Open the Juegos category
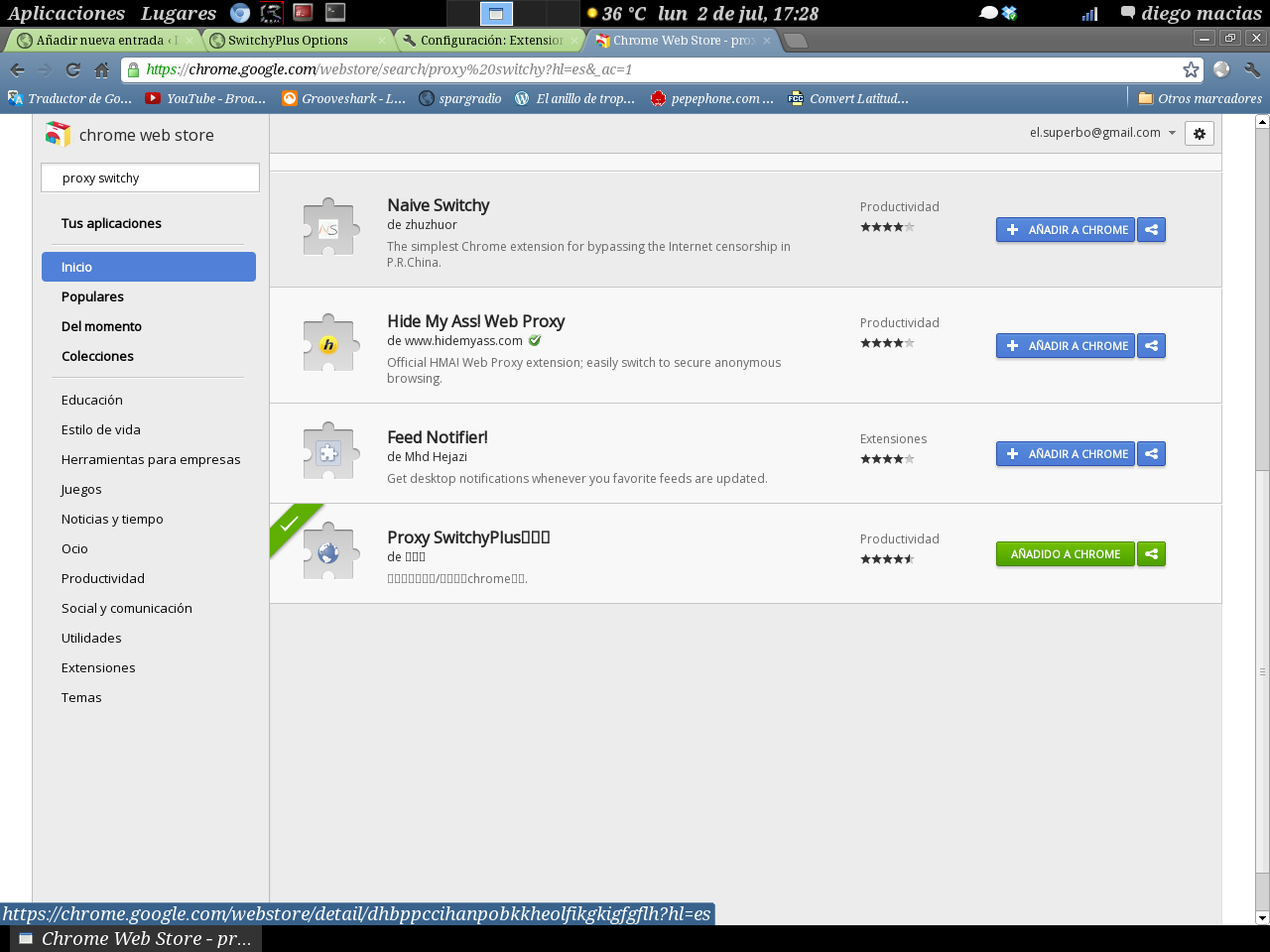1270x952 pixels. click(x=81, y=489)
